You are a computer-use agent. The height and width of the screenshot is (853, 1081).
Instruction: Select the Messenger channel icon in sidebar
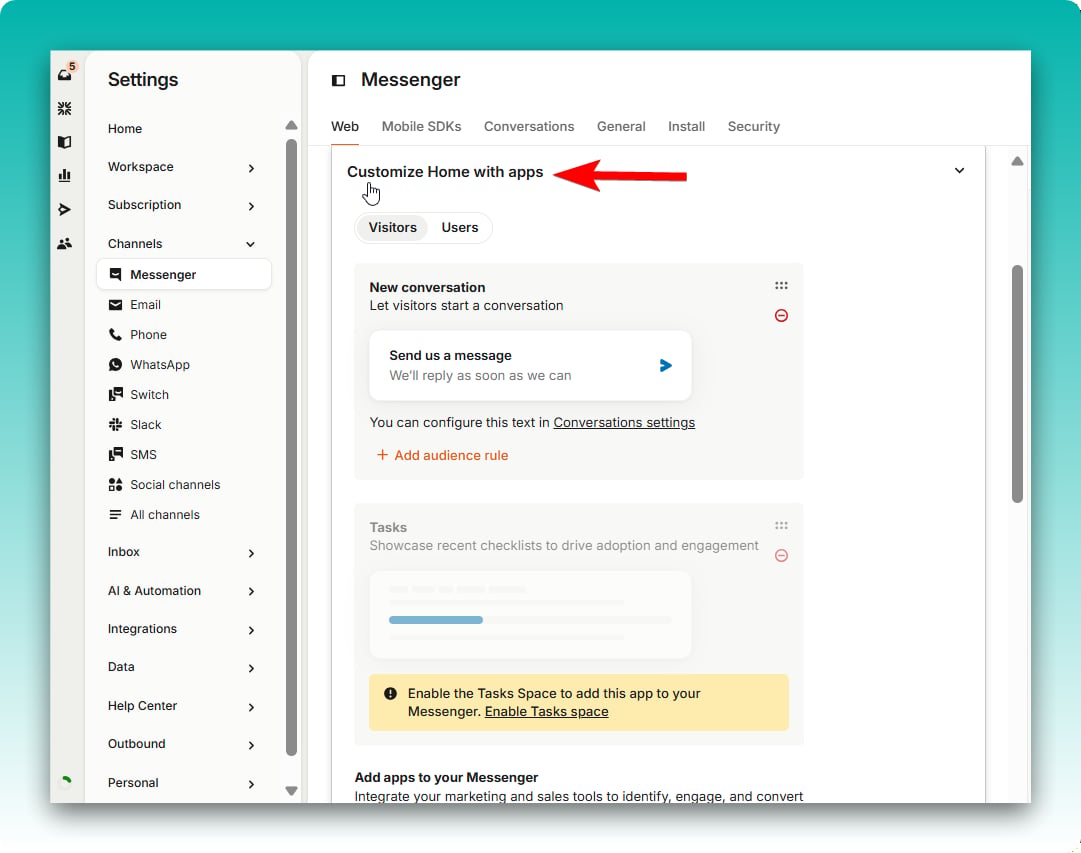115,274
